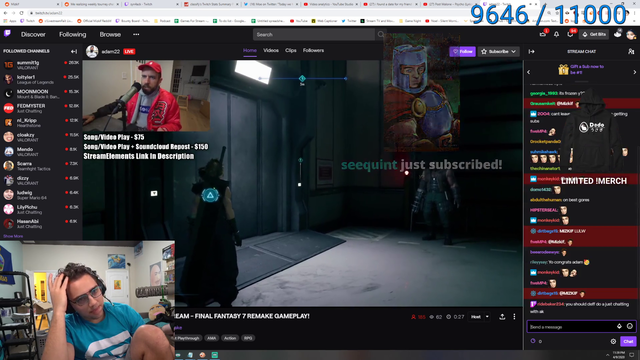
Task: Switch to the channel Home tab
Action: [x=250, y=51]
